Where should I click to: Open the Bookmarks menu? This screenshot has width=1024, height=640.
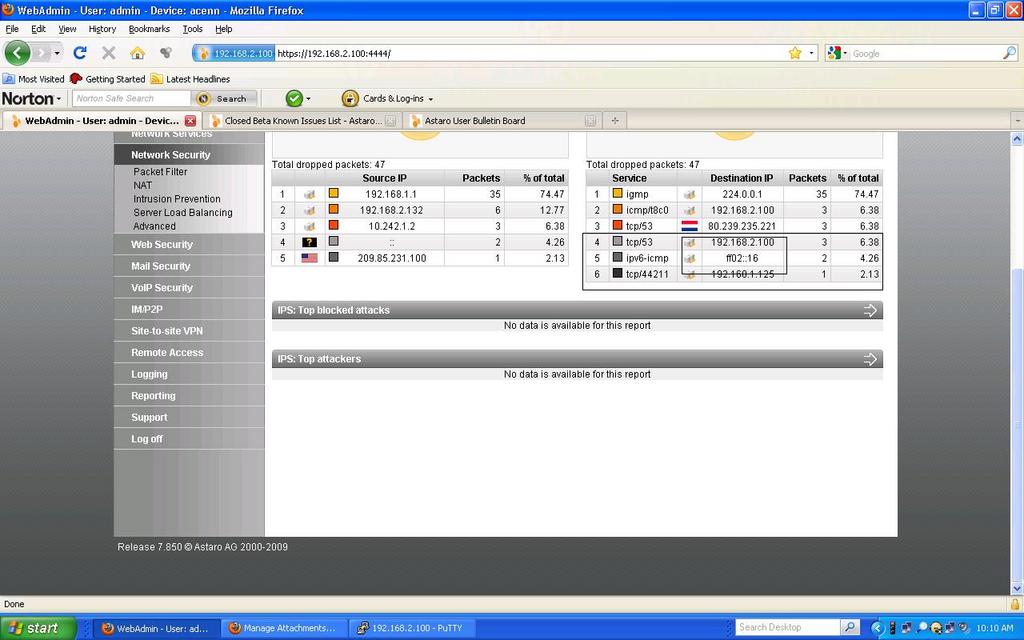coord(149,29)
